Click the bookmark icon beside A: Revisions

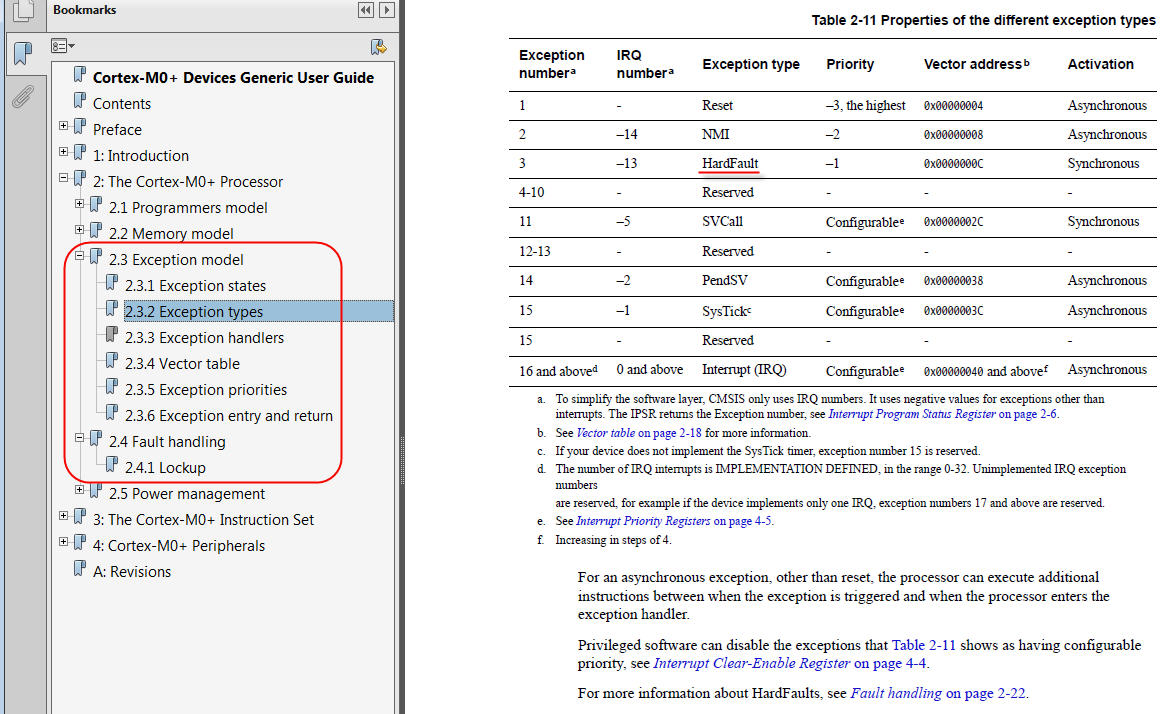click(x=80, y=568)
